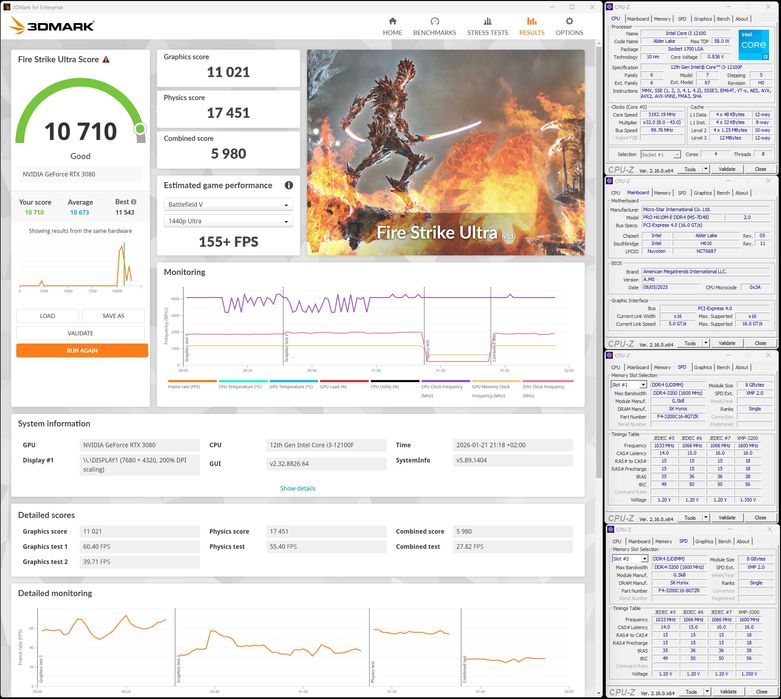Click Combined test value 27.82 FPS
The width and height of the screenshot is (781, 699).
(x=513, y=547)
